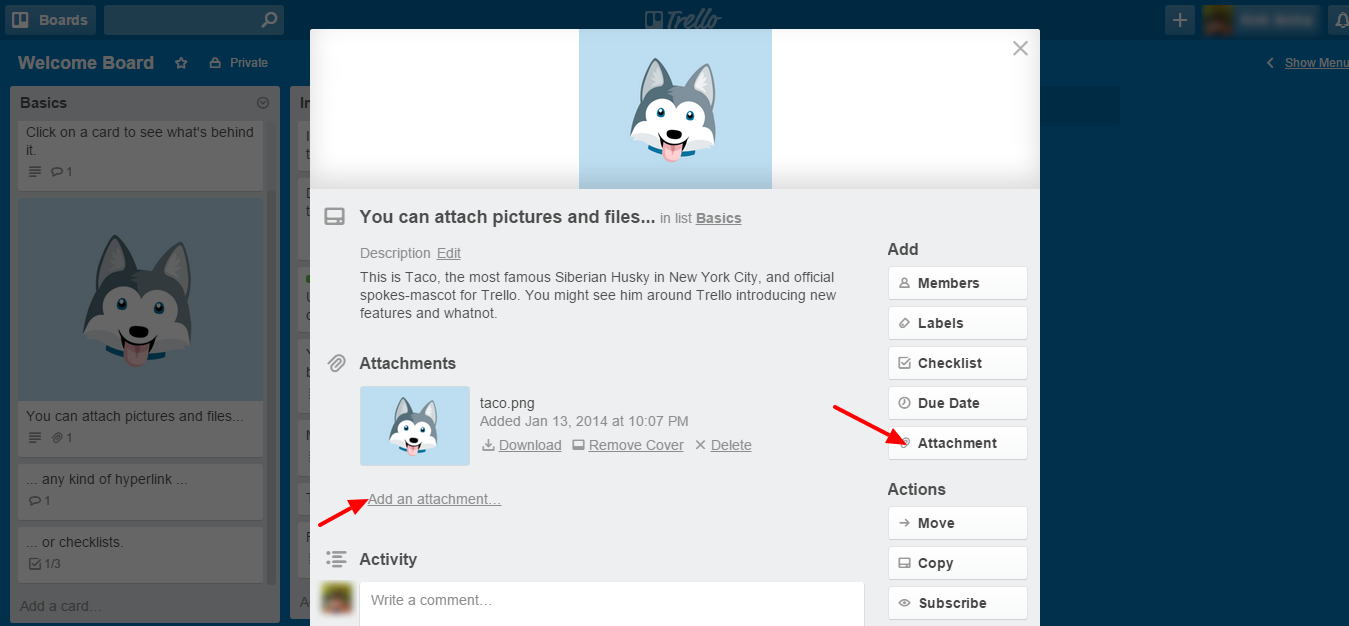The image size is (1349, 626).
Task: Close the card detail dialog
Action: [x=1020, y=48]
